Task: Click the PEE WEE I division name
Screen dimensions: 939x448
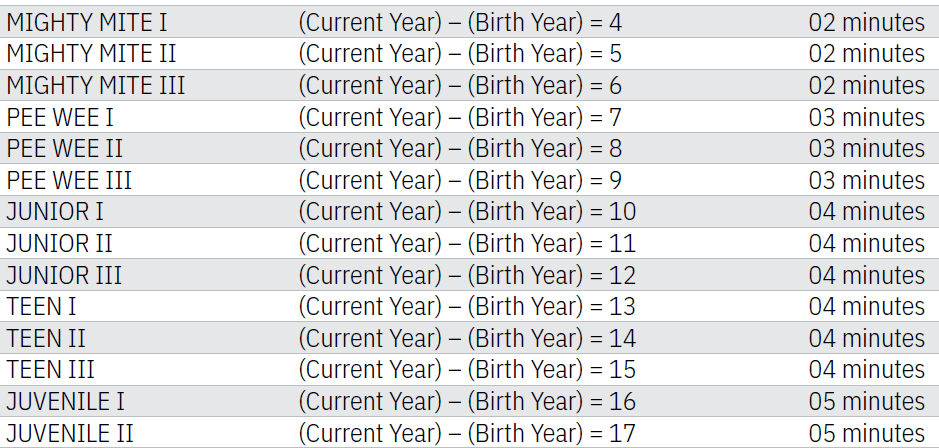Action: tap(60, 117)
